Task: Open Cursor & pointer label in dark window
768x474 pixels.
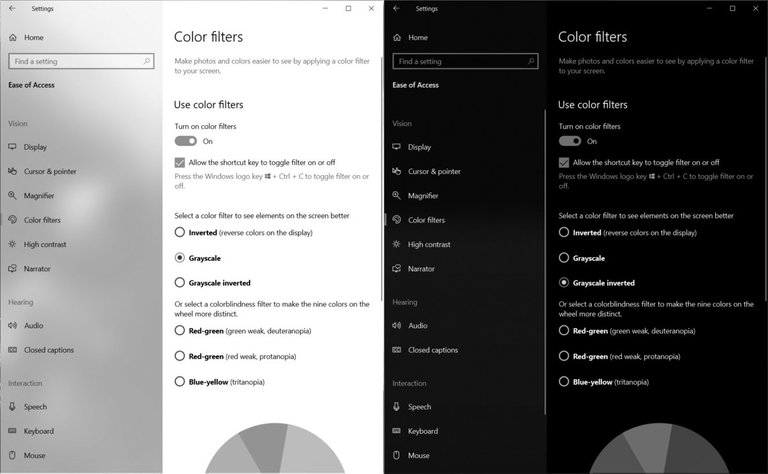Action: tap(434, 171)
